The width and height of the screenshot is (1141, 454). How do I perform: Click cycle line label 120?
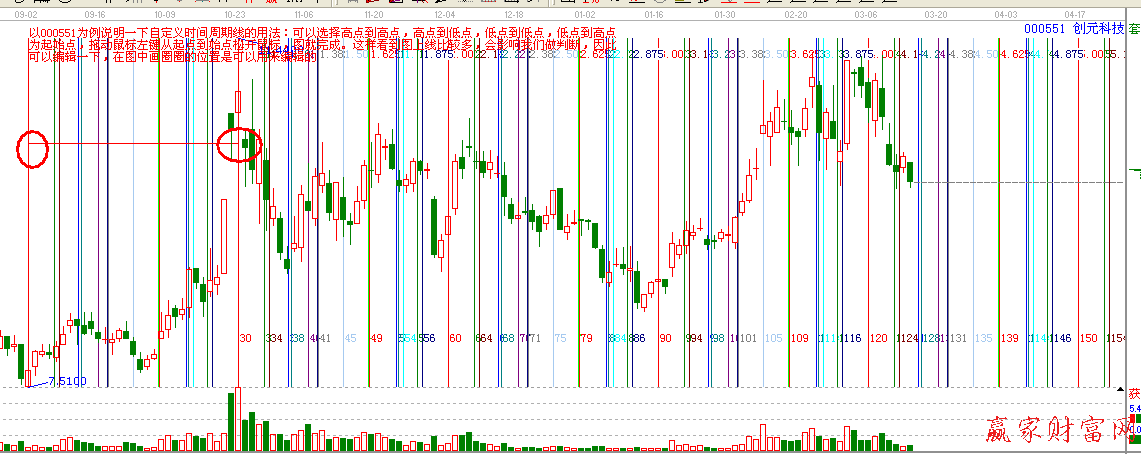coord(878,339)
